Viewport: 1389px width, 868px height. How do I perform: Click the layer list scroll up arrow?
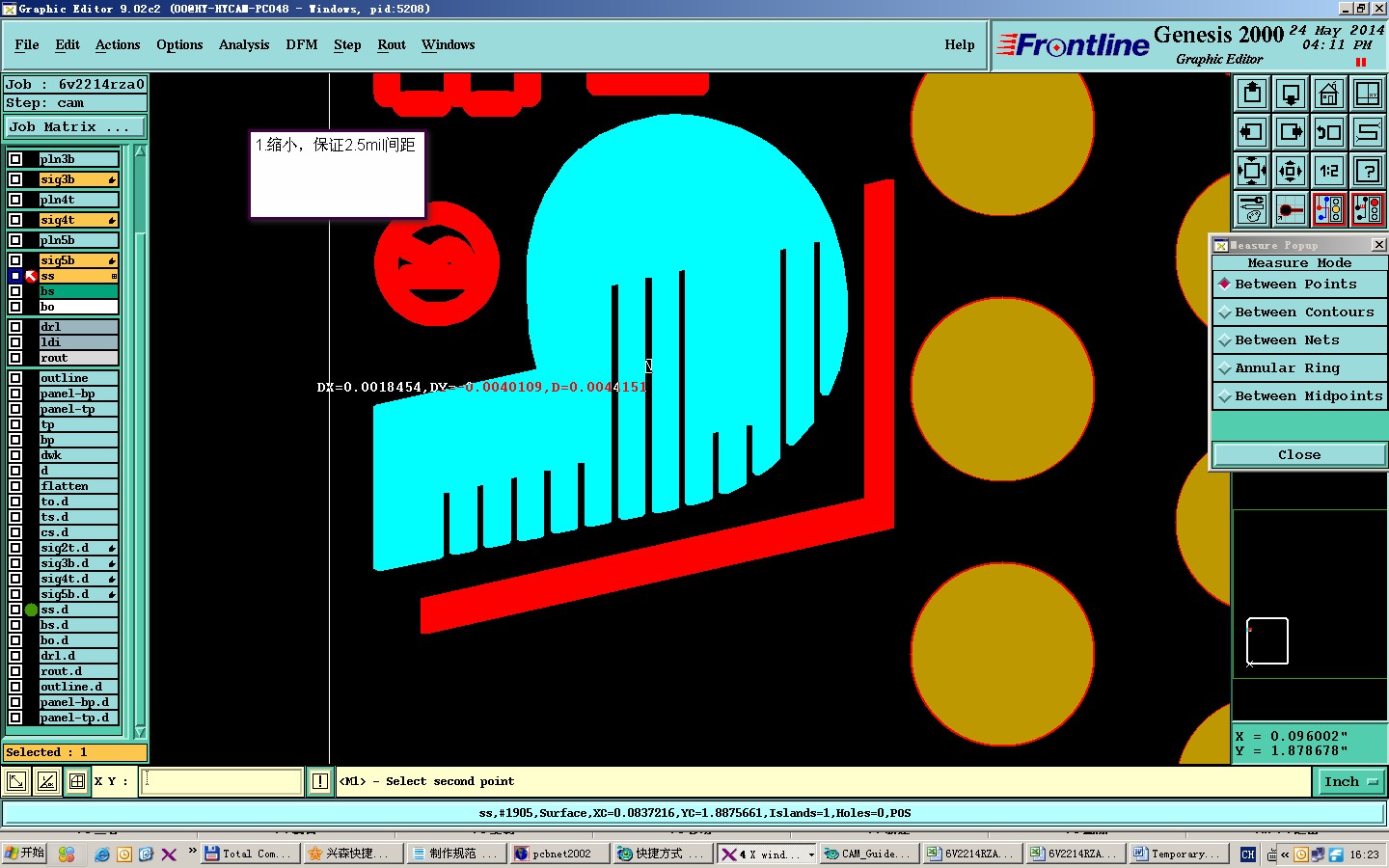[x=140, y=151]
